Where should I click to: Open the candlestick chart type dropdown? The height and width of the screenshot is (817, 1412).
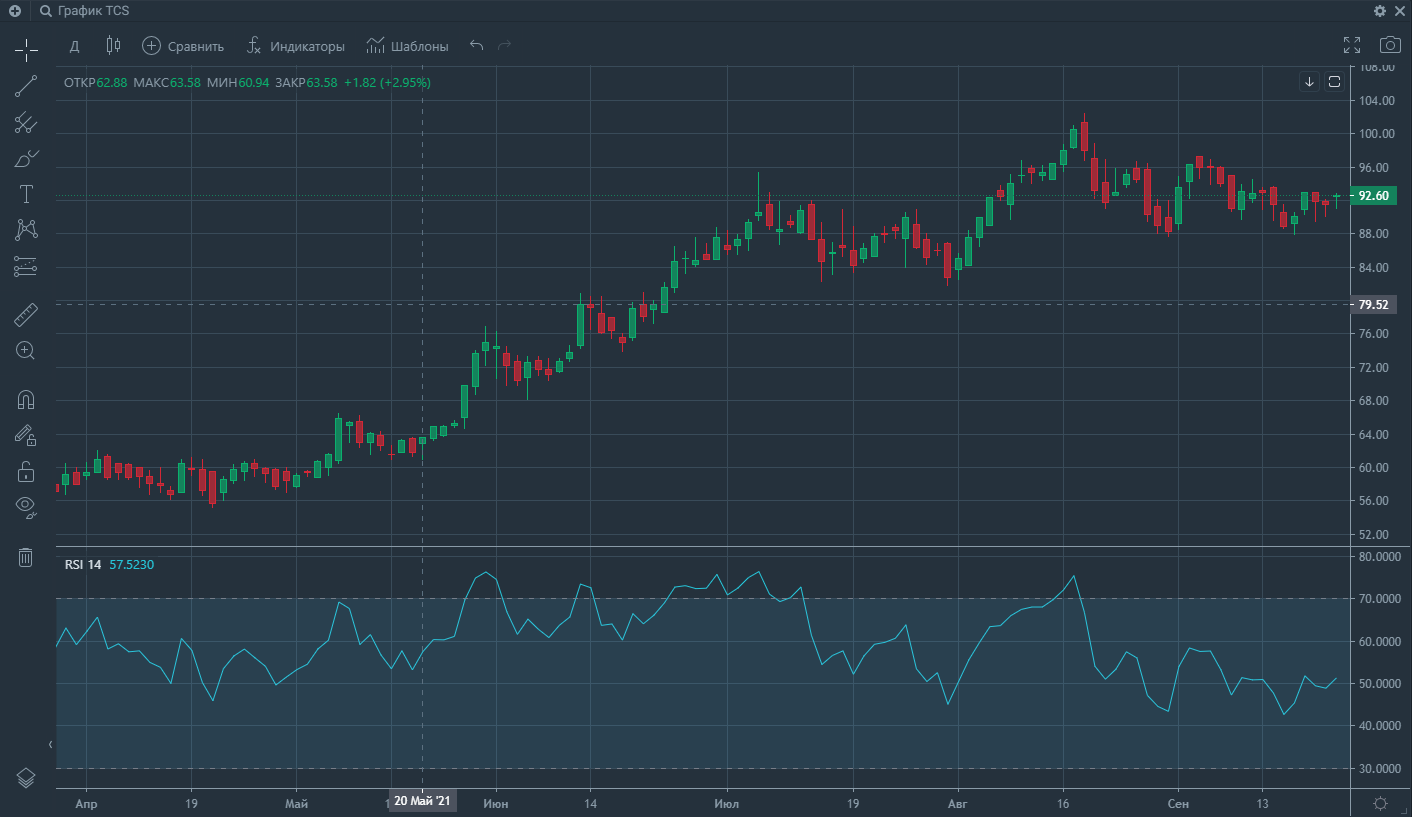113,46
